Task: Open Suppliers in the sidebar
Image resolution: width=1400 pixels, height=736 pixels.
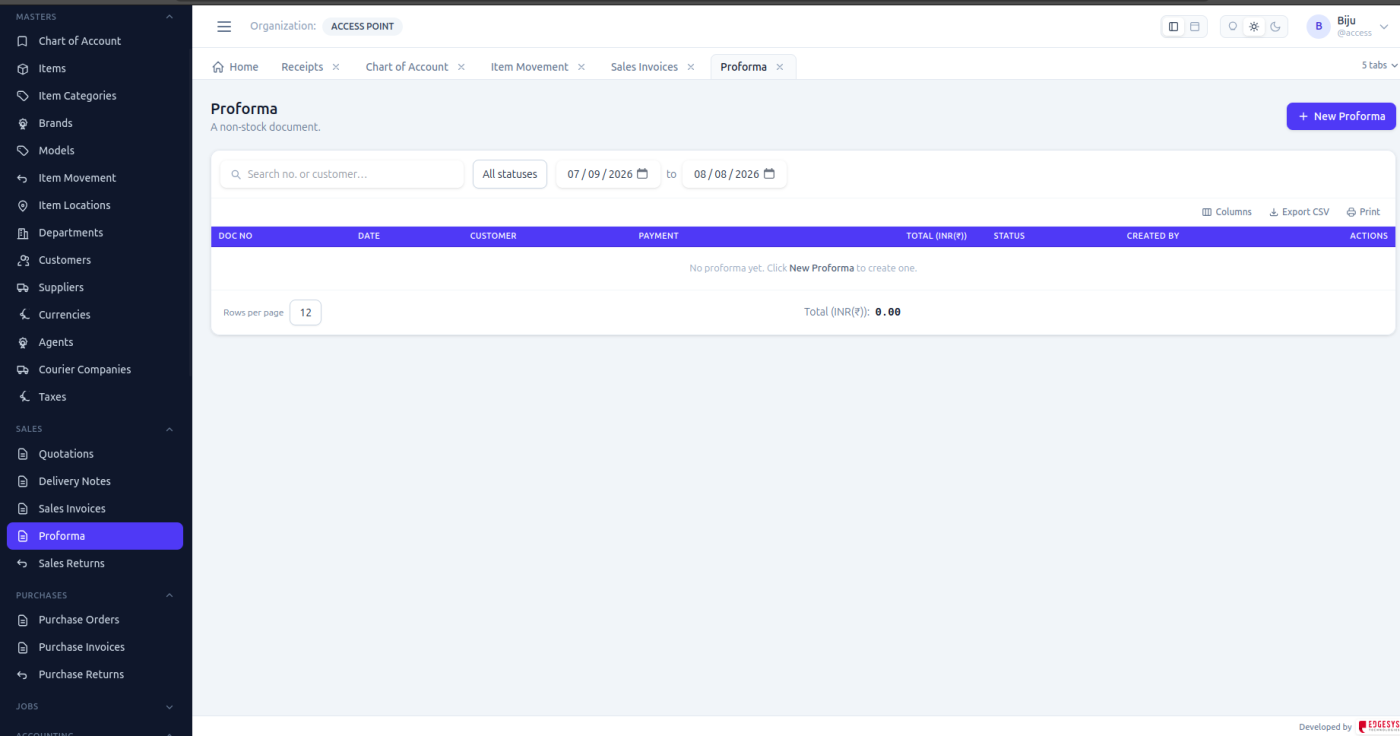Action: 95,287
